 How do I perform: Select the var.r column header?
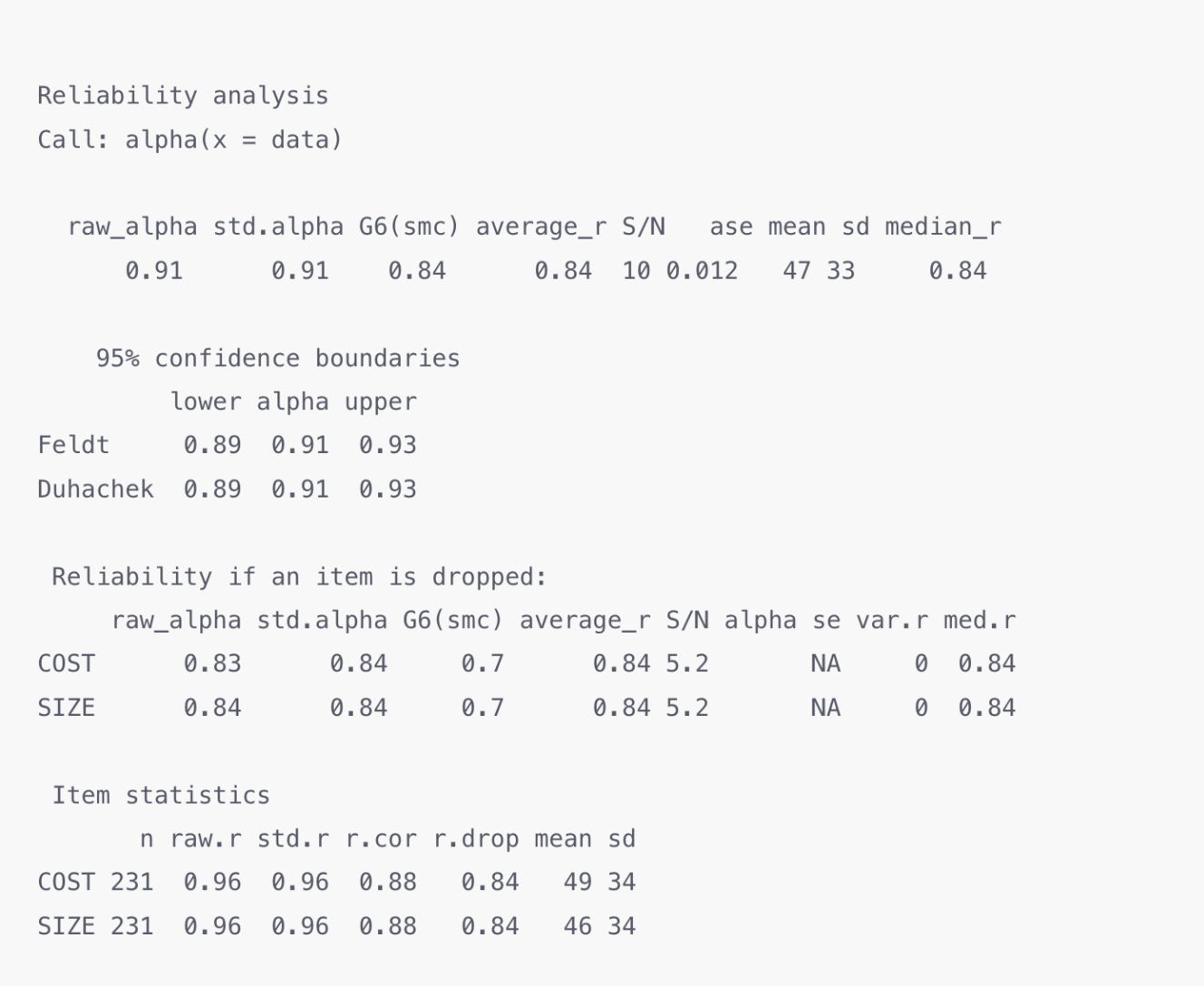[892, 620]
